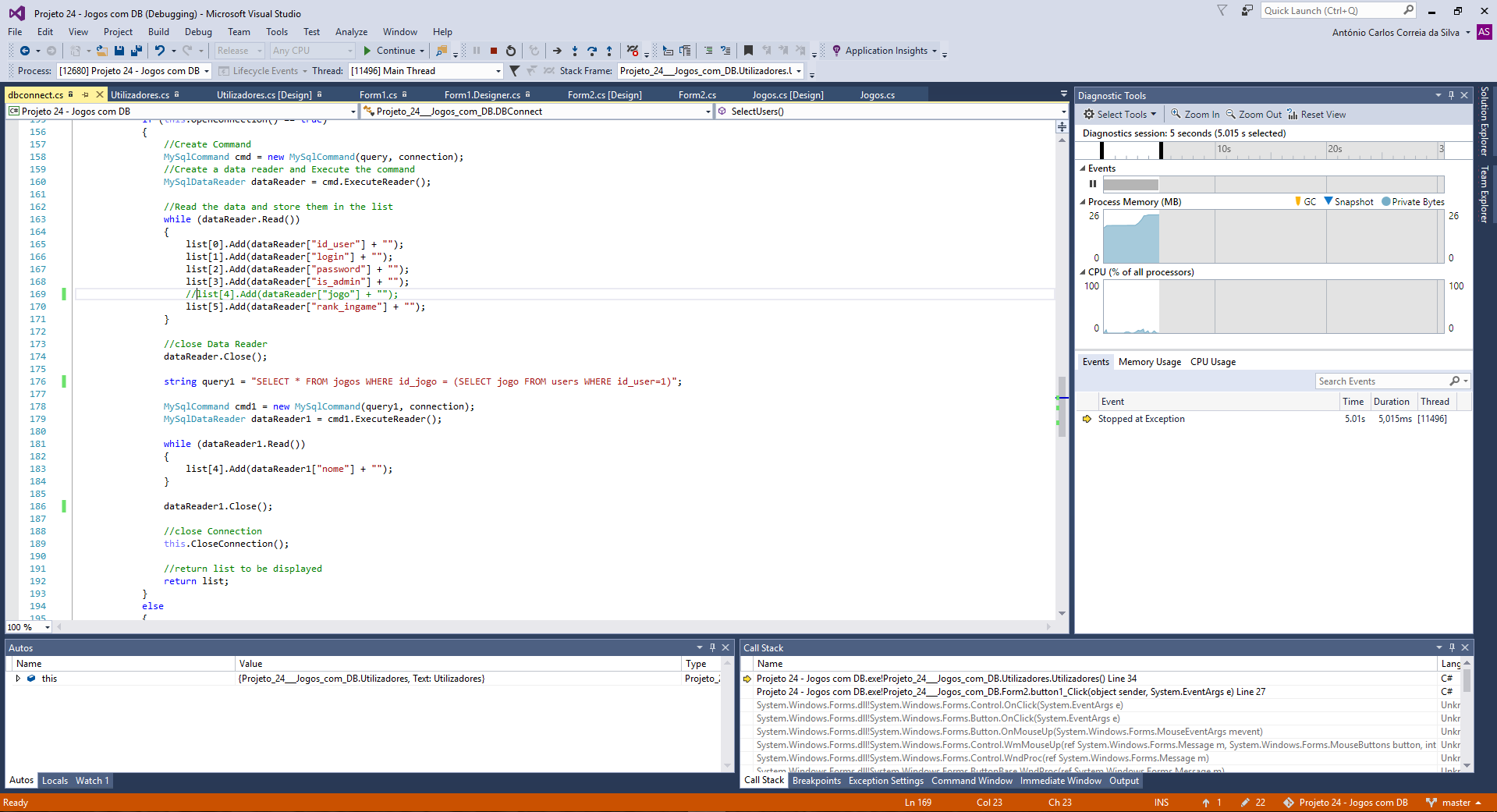Click the Step Out icon
The image size is (1497, 812).
(609, 51)
